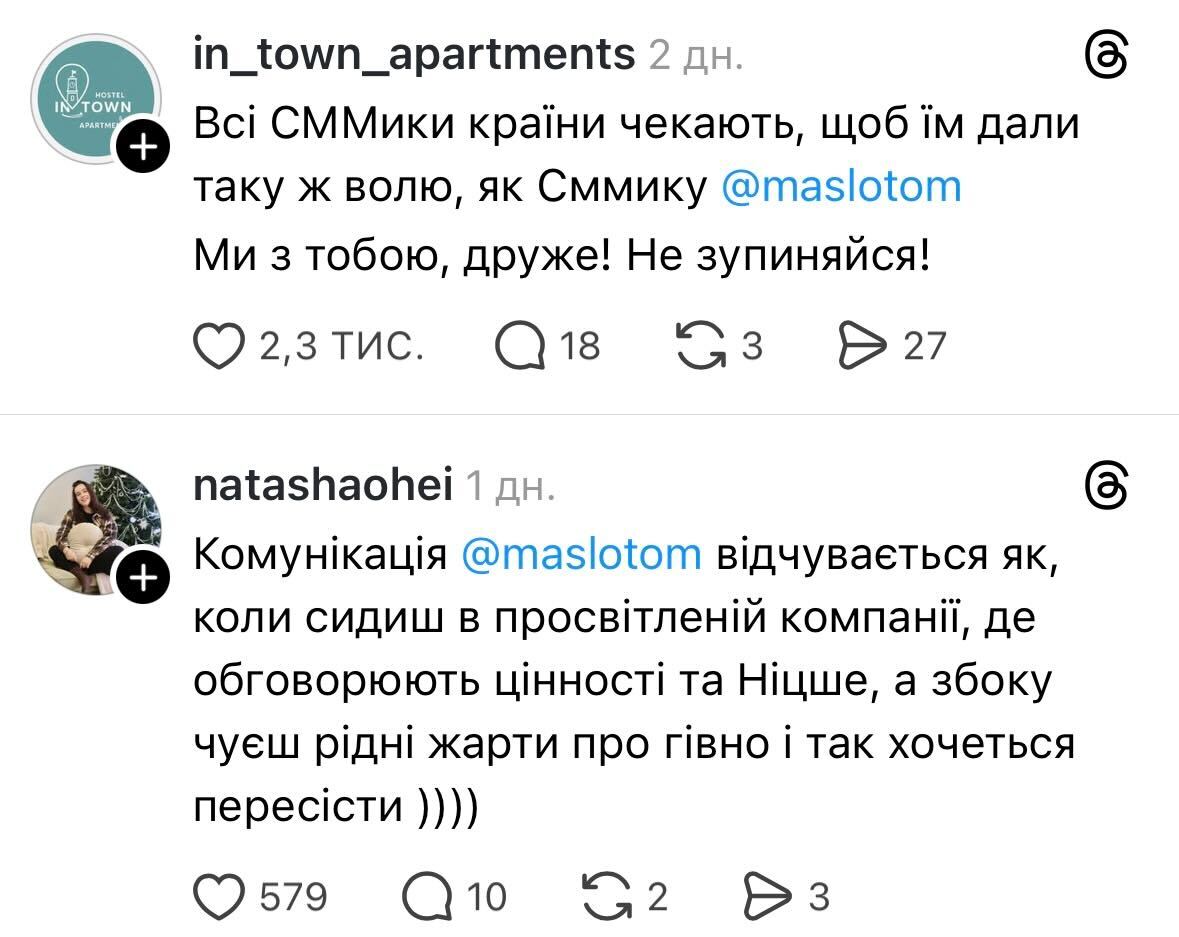Repost the in_town_apartments thread

[x=703, y=346]
